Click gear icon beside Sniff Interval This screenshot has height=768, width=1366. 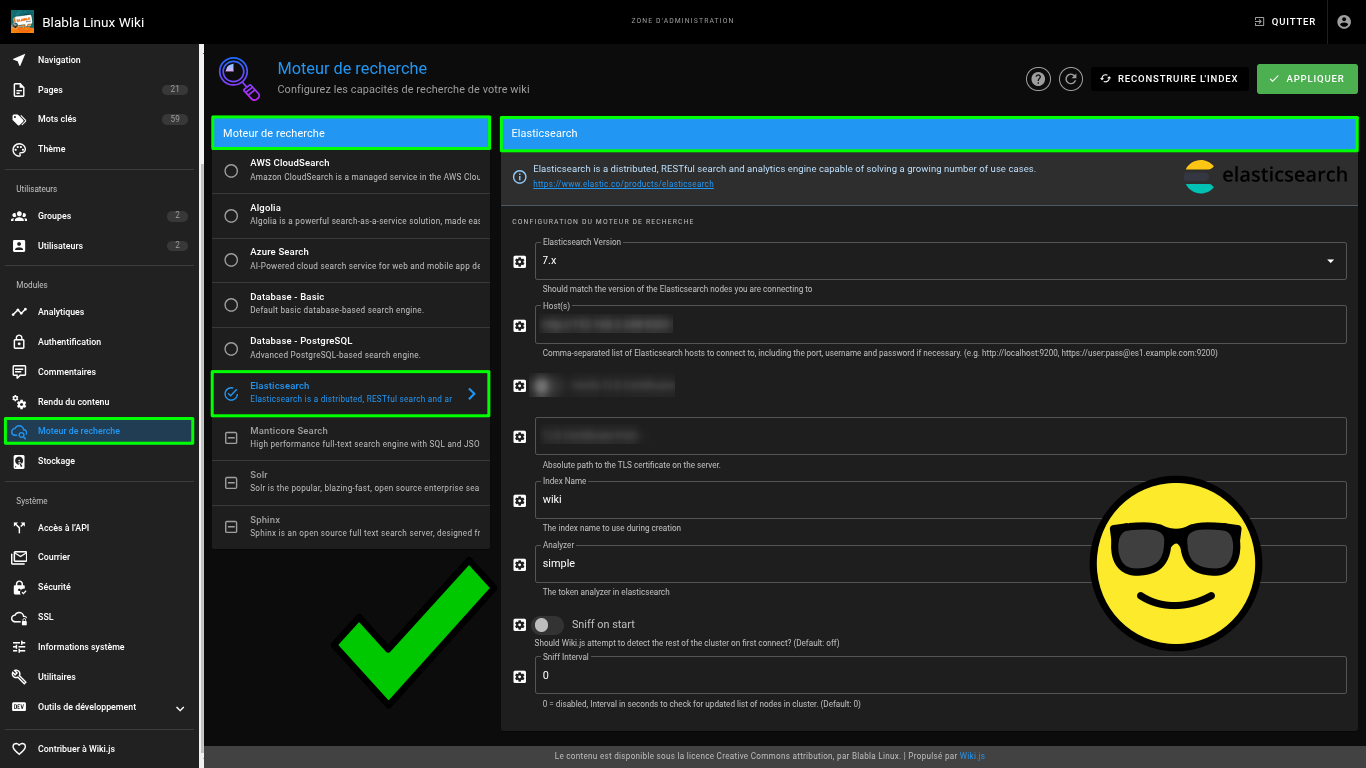coord(519,677)
